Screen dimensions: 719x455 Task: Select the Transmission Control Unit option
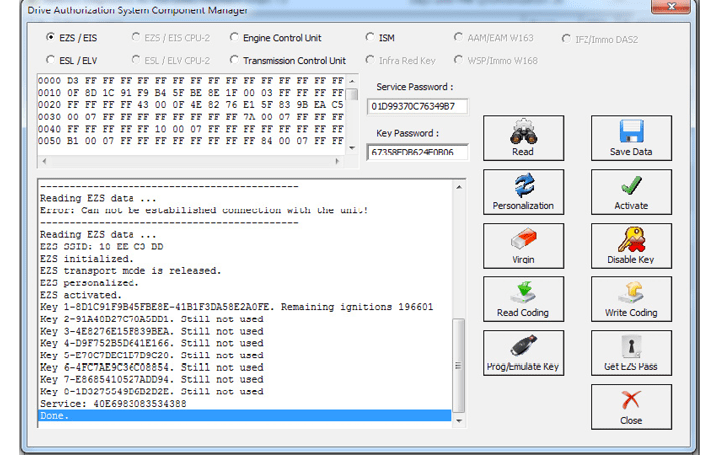tap(235, 61)
